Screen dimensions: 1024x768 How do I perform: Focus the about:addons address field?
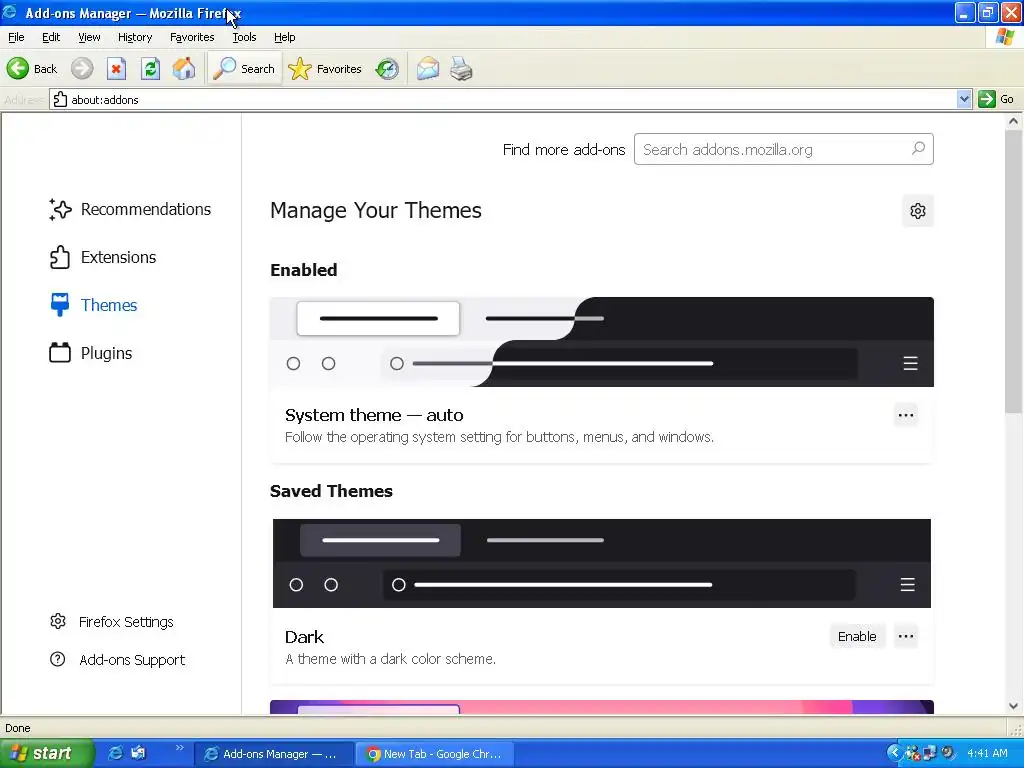503,99
